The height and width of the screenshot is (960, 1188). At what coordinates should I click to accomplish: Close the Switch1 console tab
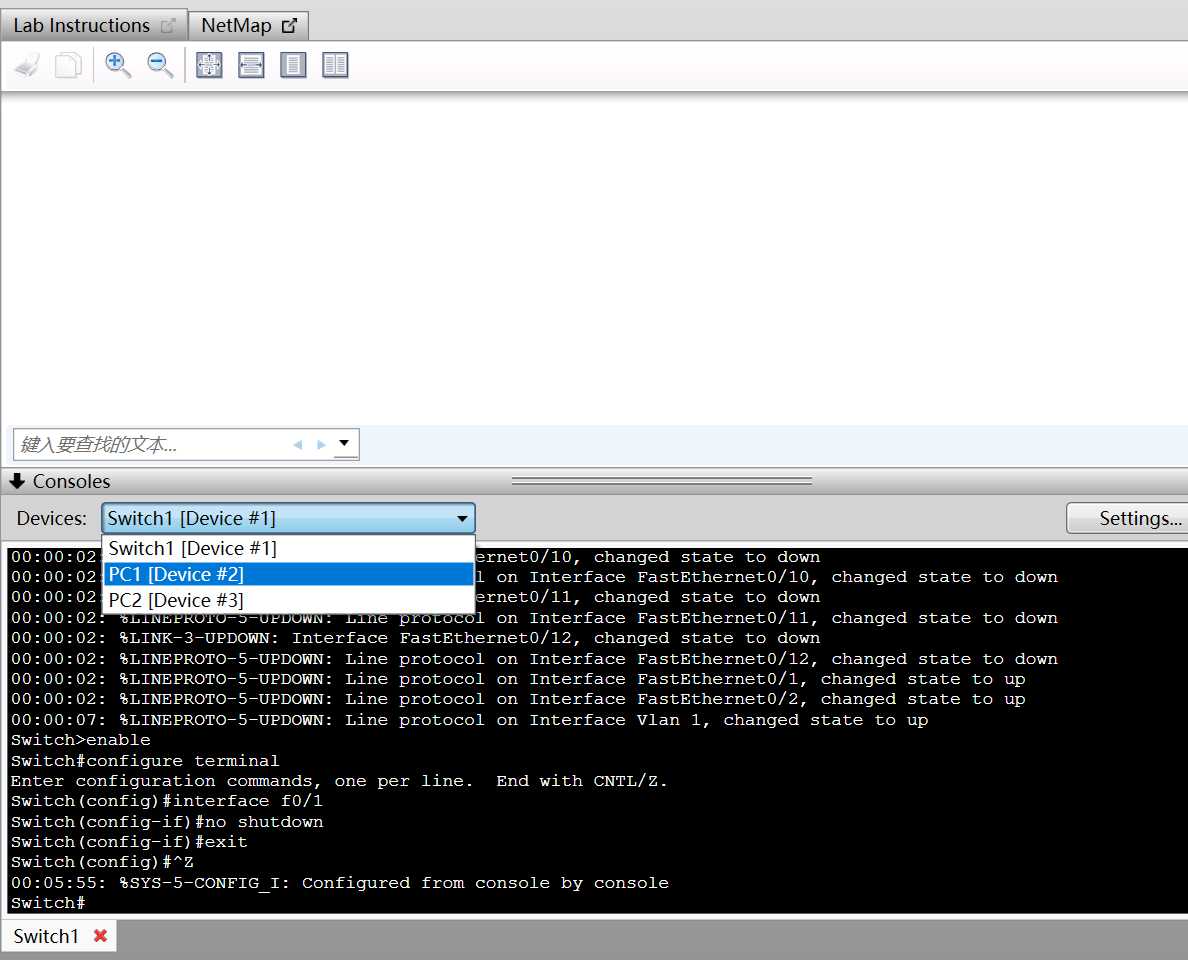point(100,936)
